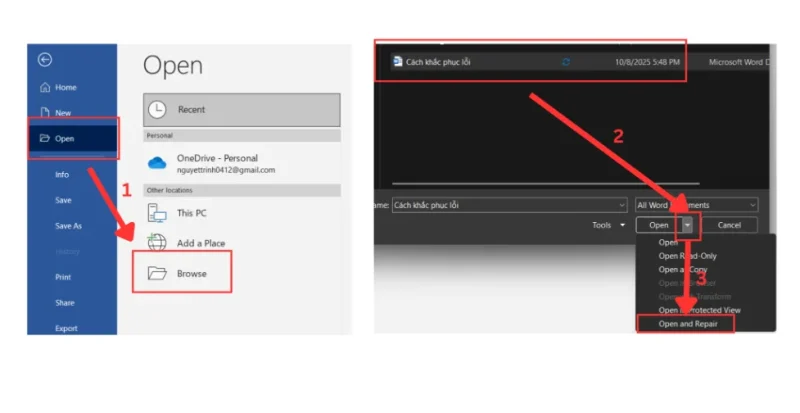Select This PC location
The image size is (800, 413).
192,213
